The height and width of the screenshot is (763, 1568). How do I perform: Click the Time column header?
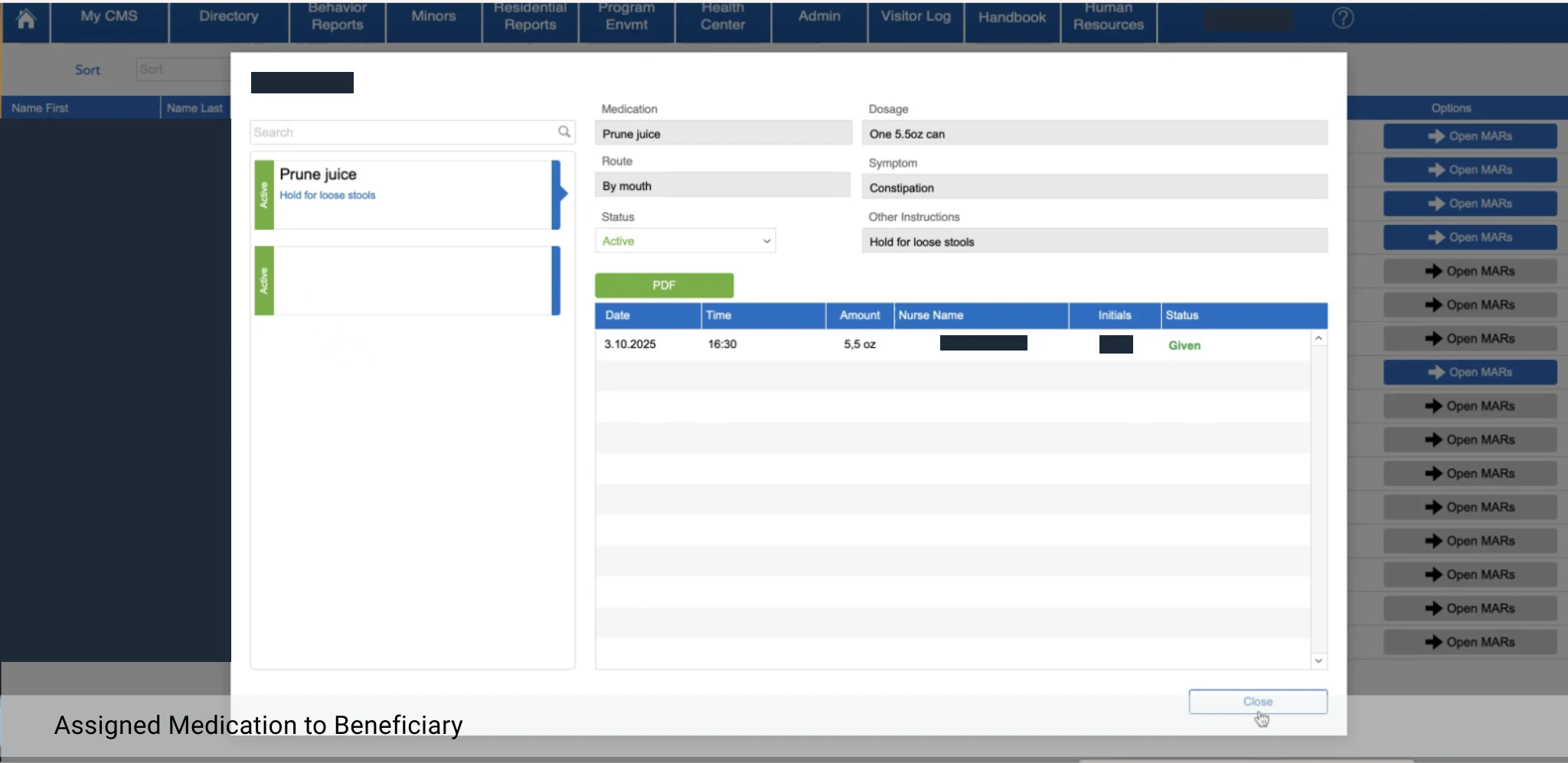coord(763,315)
